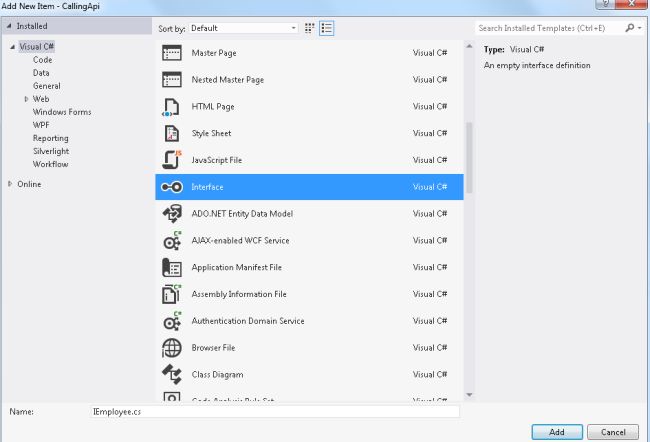The image size is (650, 442).
Task: Switch to small icons grid view
Action: coord(309,28)
